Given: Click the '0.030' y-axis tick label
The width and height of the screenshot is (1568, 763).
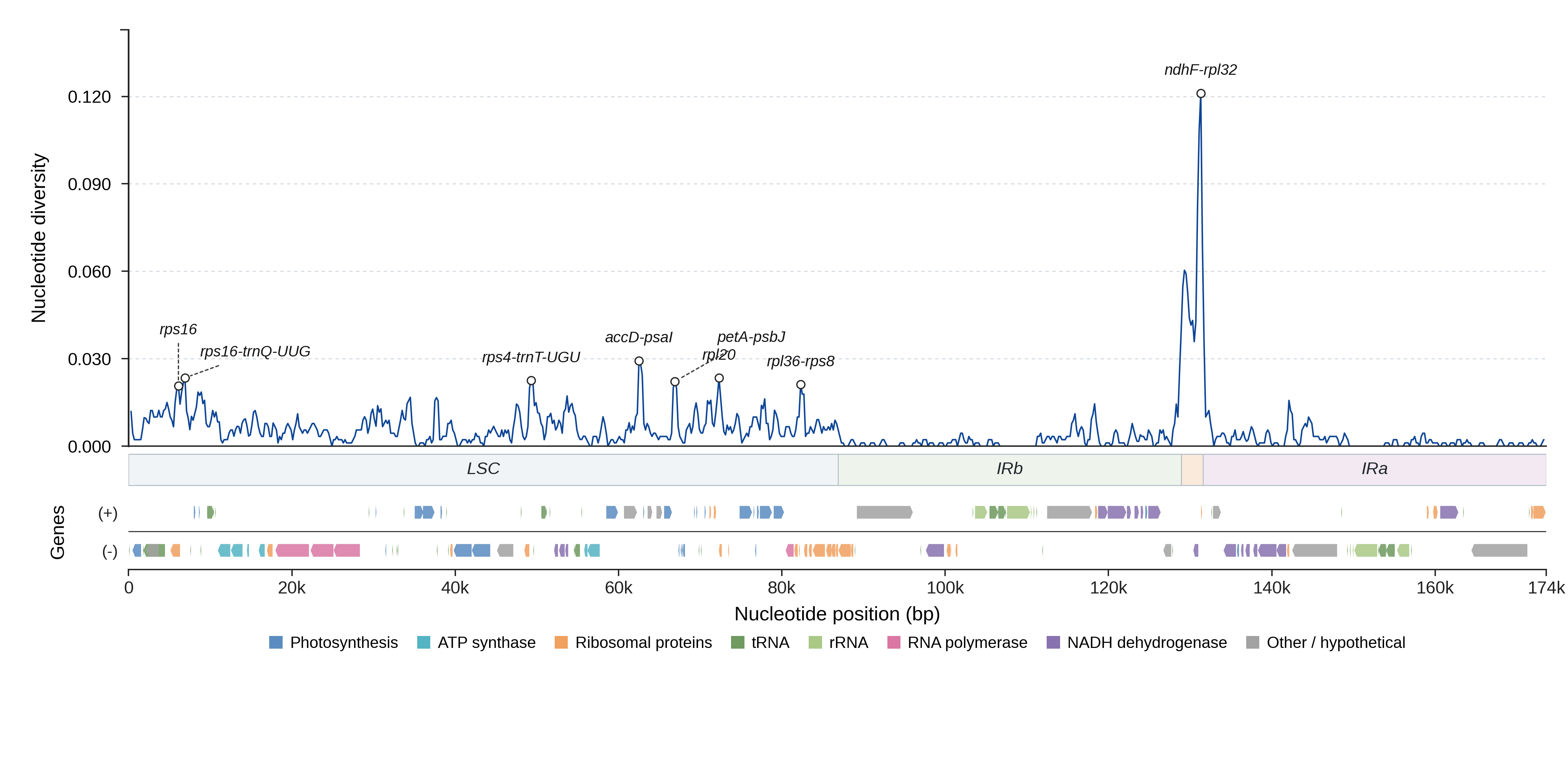Looking at the screenshot, I should pos(90,359).
